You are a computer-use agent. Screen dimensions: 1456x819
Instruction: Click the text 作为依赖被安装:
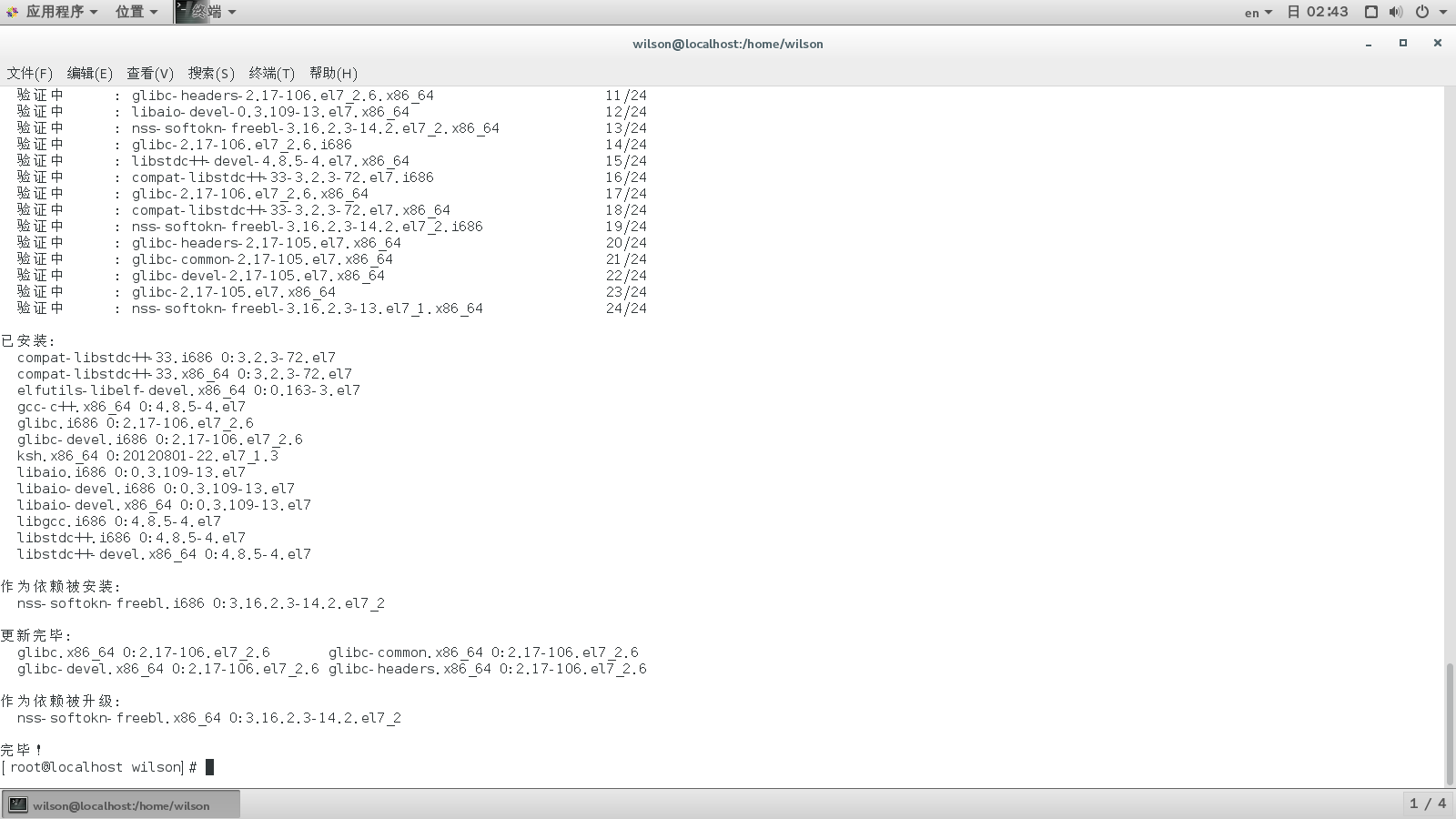(61, 587)
